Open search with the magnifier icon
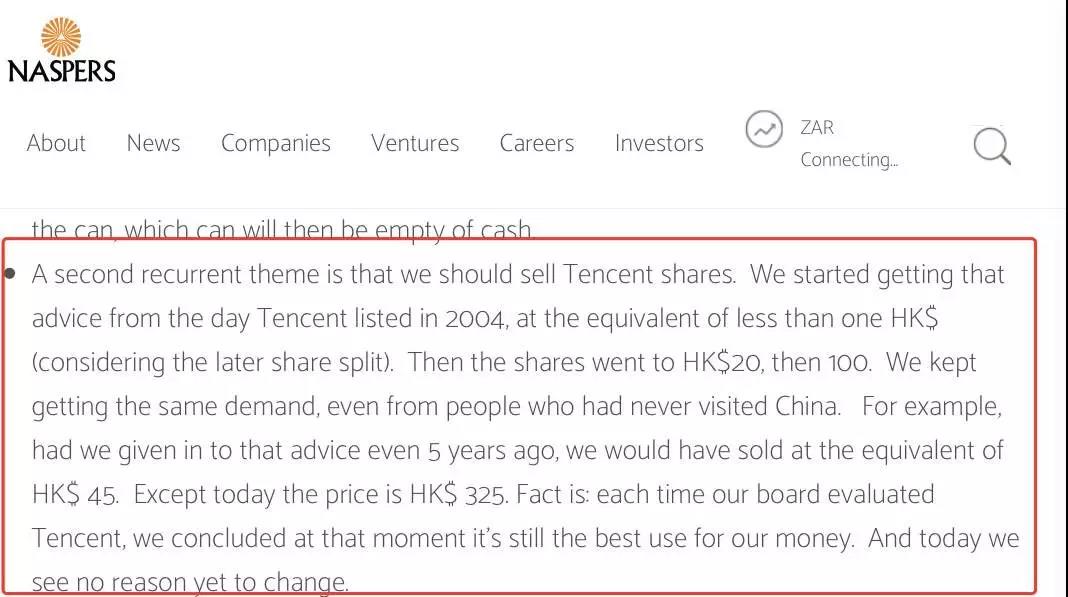The image size is (1068, 597). (x=991, y=146)
